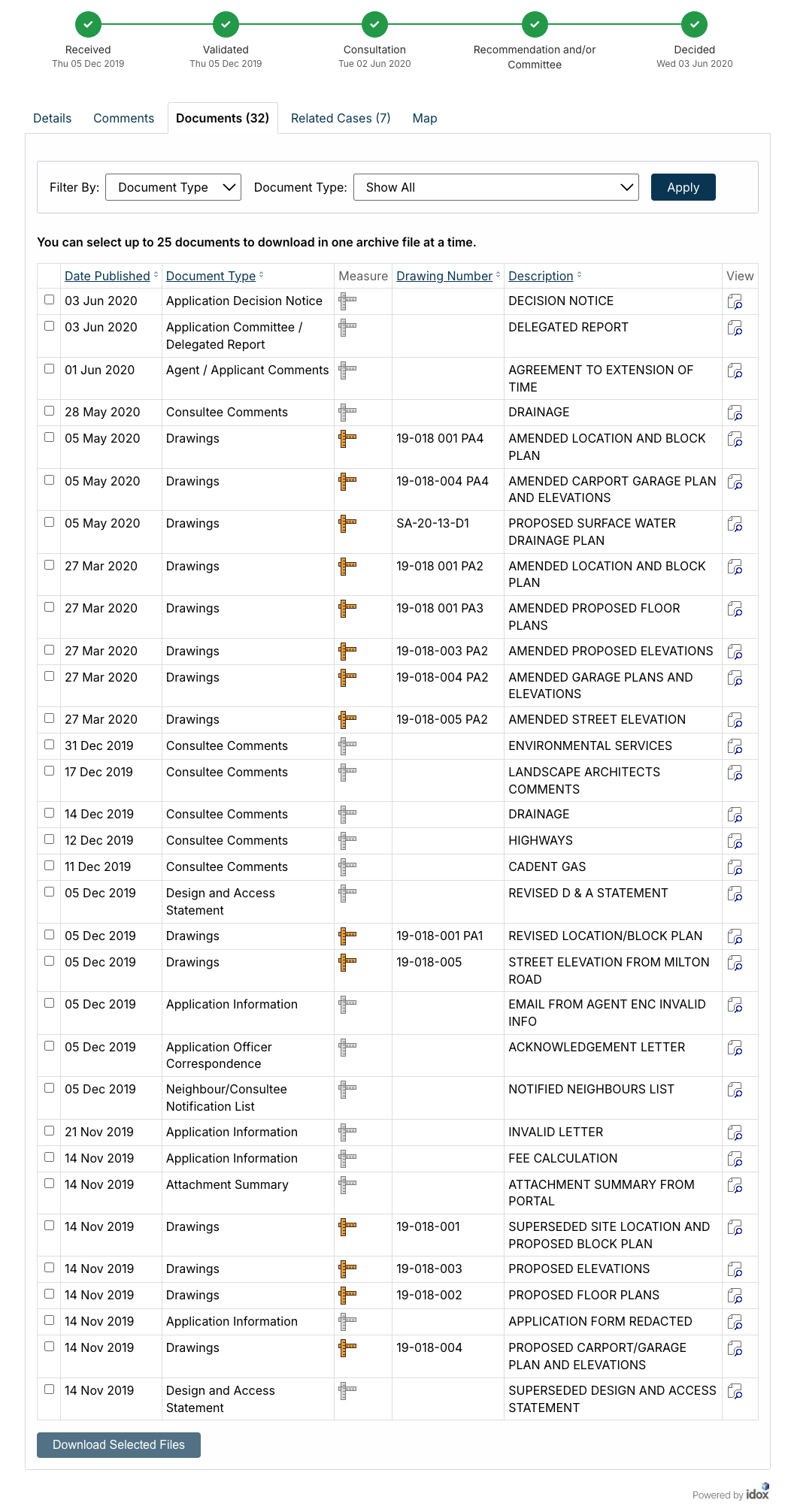Screen dimensions: 791x1512
Task: View APPLICATION FORM REDACTED document
Action: pos(735,1323)
